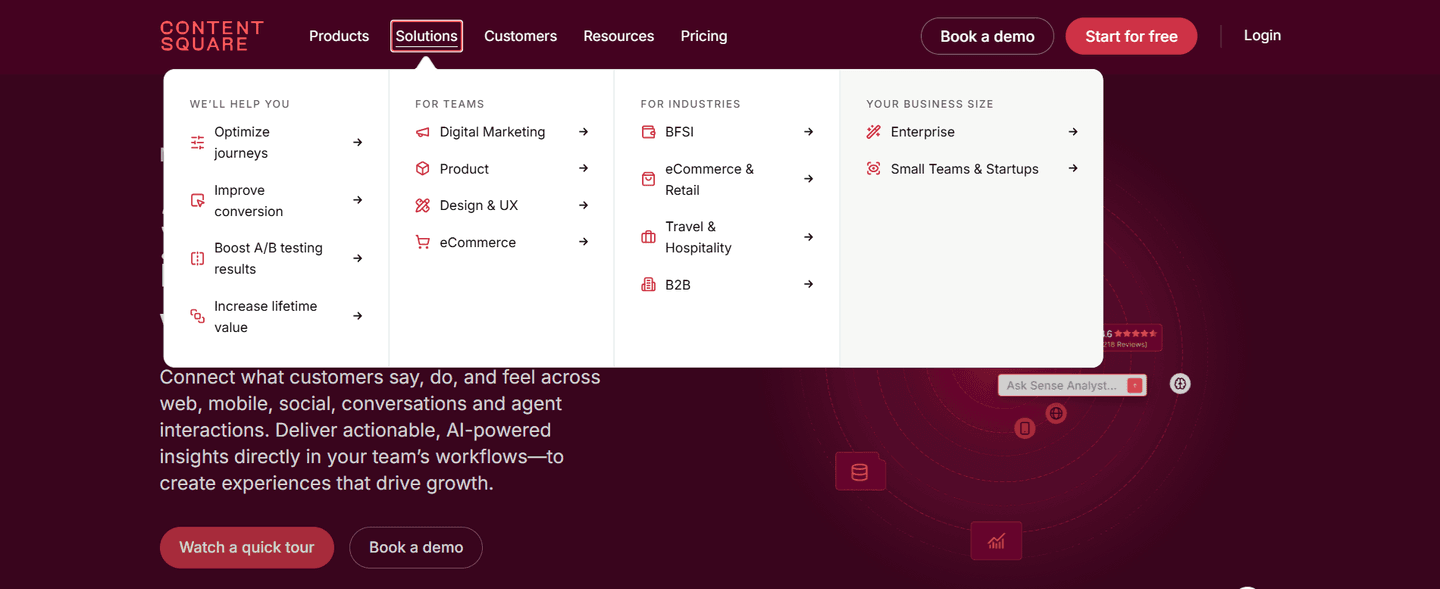Click the arrow next to Small Teams & Startups
The height and width of the screenshot is (589, 1440).
(x=1073, y=169)
